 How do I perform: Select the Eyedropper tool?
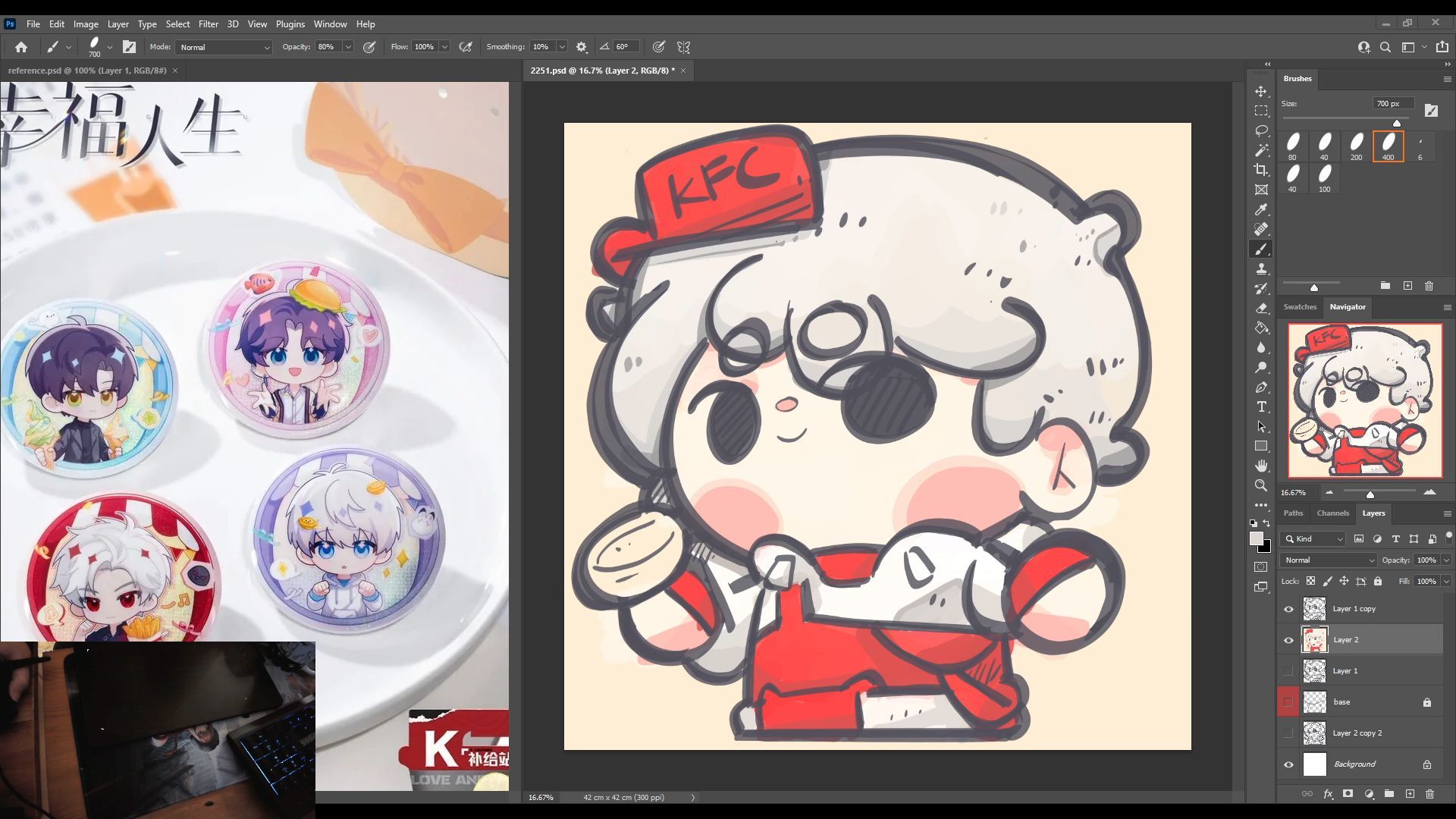click(x=1261, y=210)
